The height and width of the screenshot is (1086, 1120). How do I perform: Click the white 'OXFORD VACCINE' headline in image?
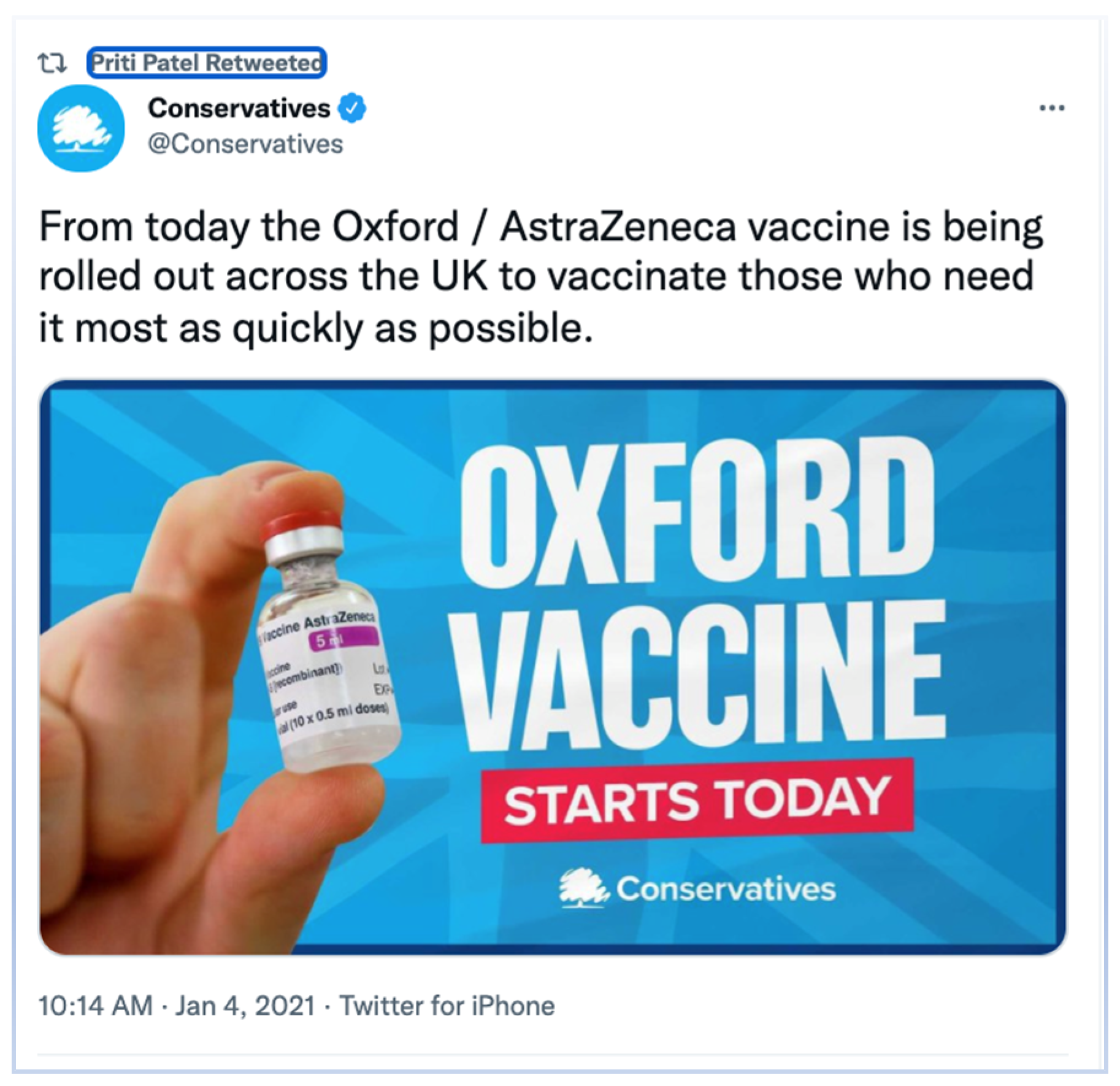coord(699,589)
